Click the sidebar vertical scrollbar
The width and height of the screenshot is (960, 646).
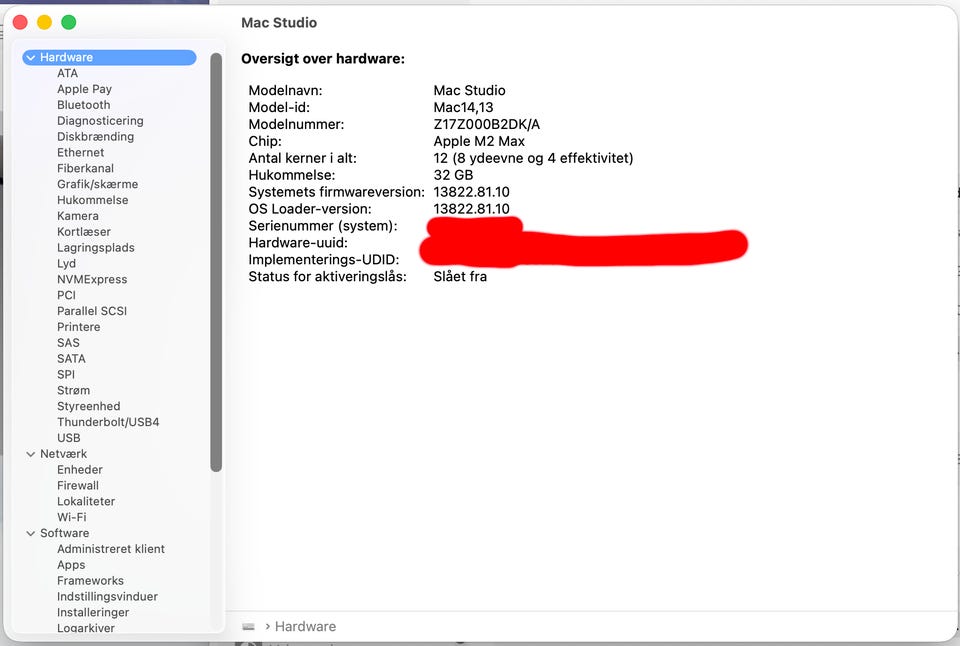point(216,262)
